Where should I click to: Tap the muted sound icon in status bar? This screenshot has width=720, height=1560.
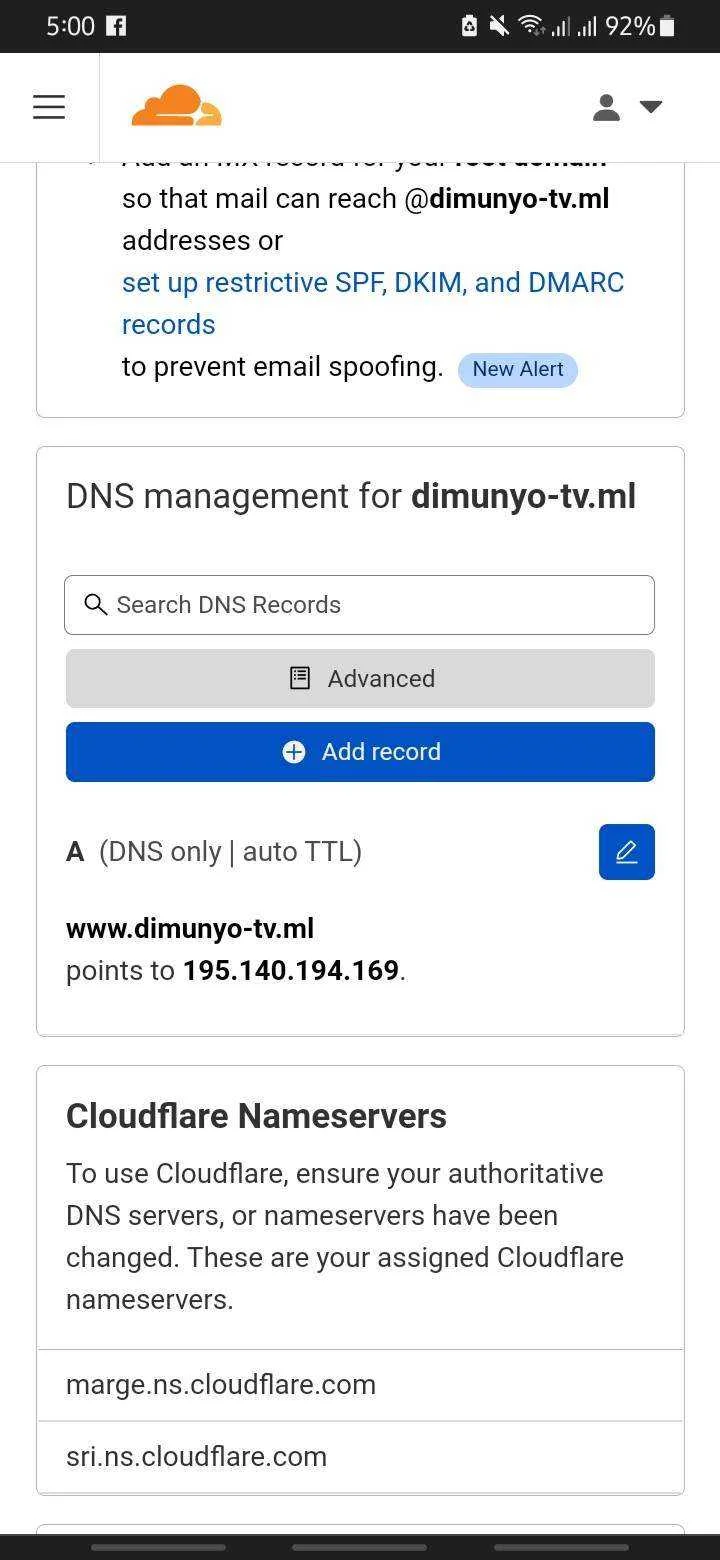coord(499,26)
